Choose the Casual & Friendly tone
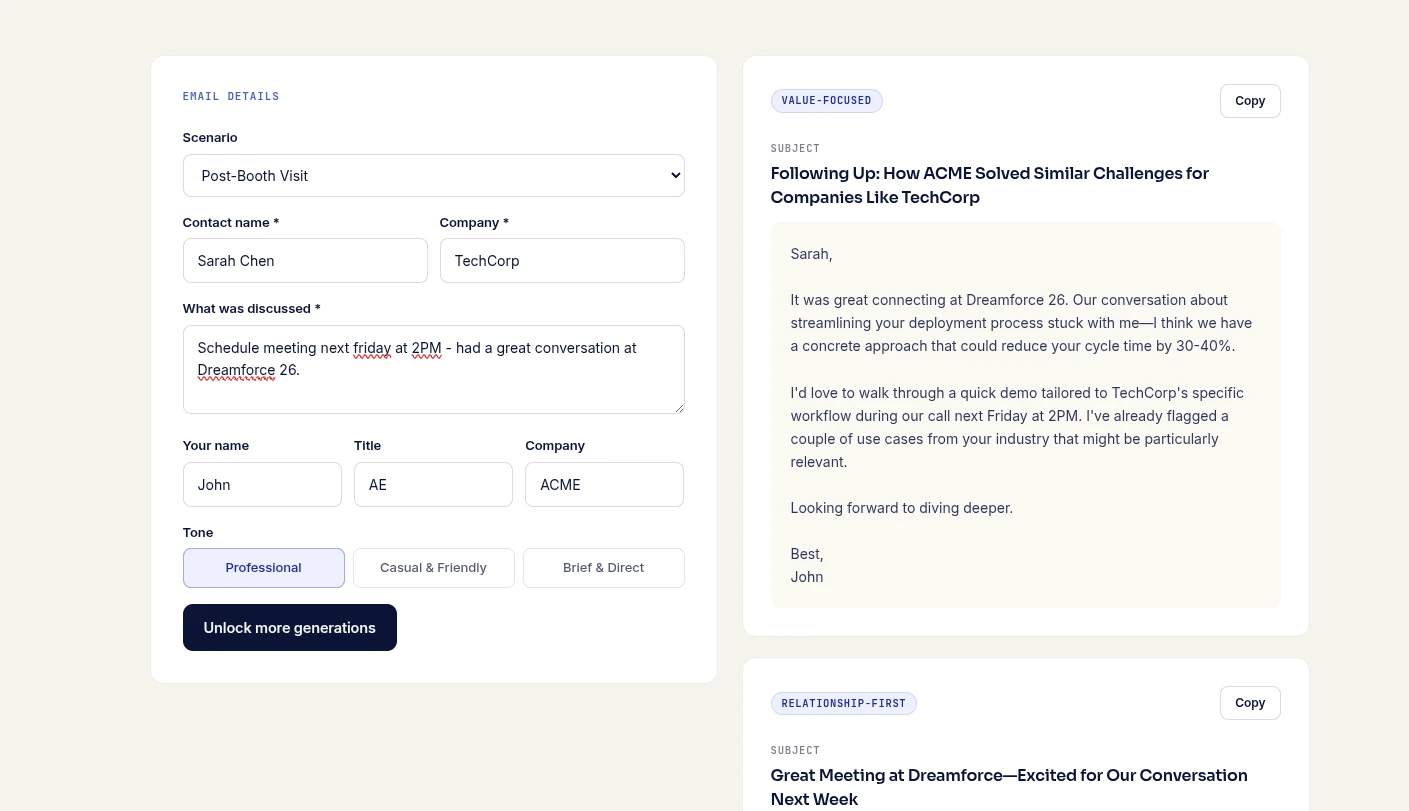Image resolution: width=1409 pixels, height=811 pixels. point(434,568)
